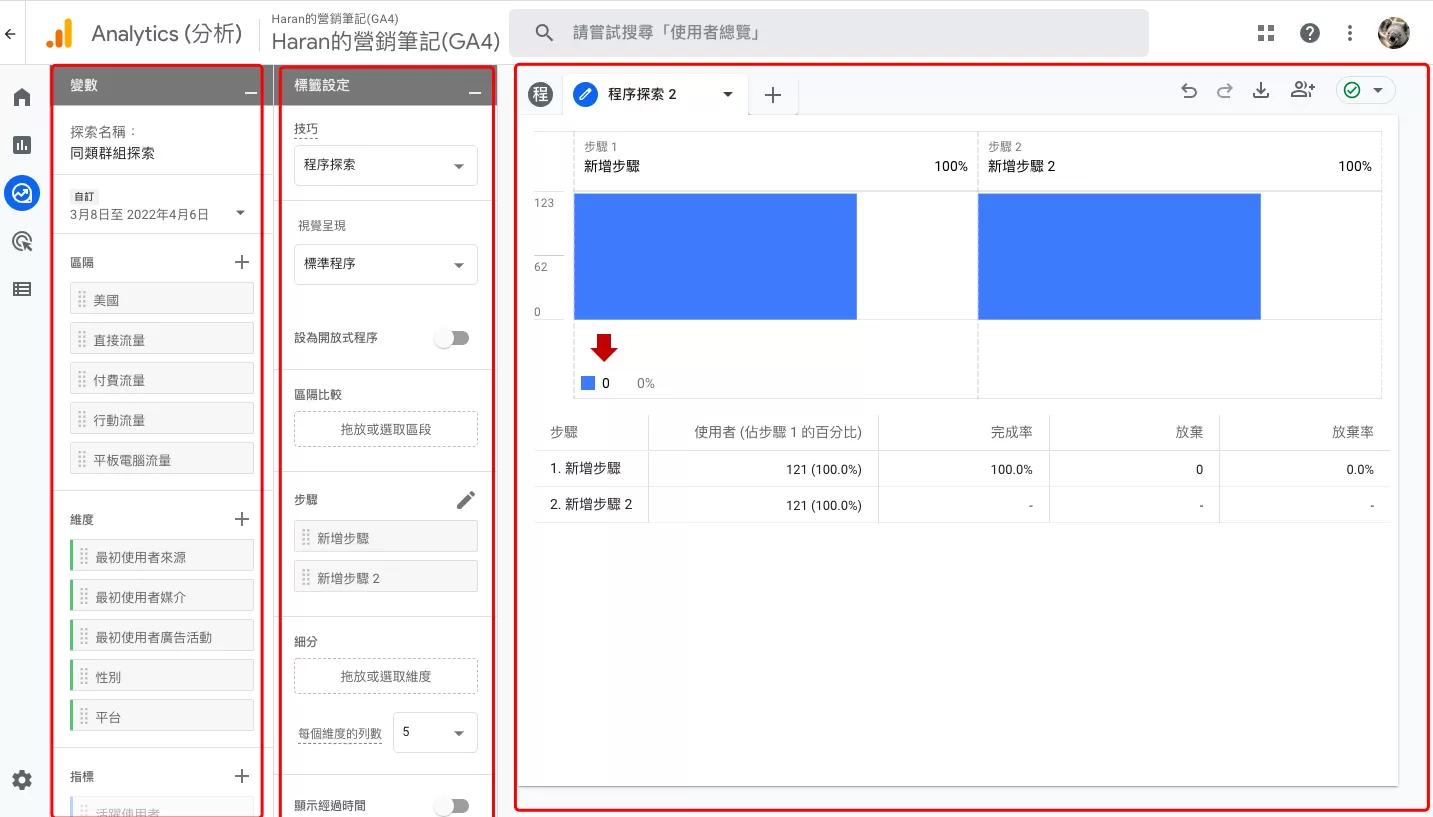This screenshot has height=817, width=1433.
Task: Select the 美國 segment chip
Action: [162, 299]
